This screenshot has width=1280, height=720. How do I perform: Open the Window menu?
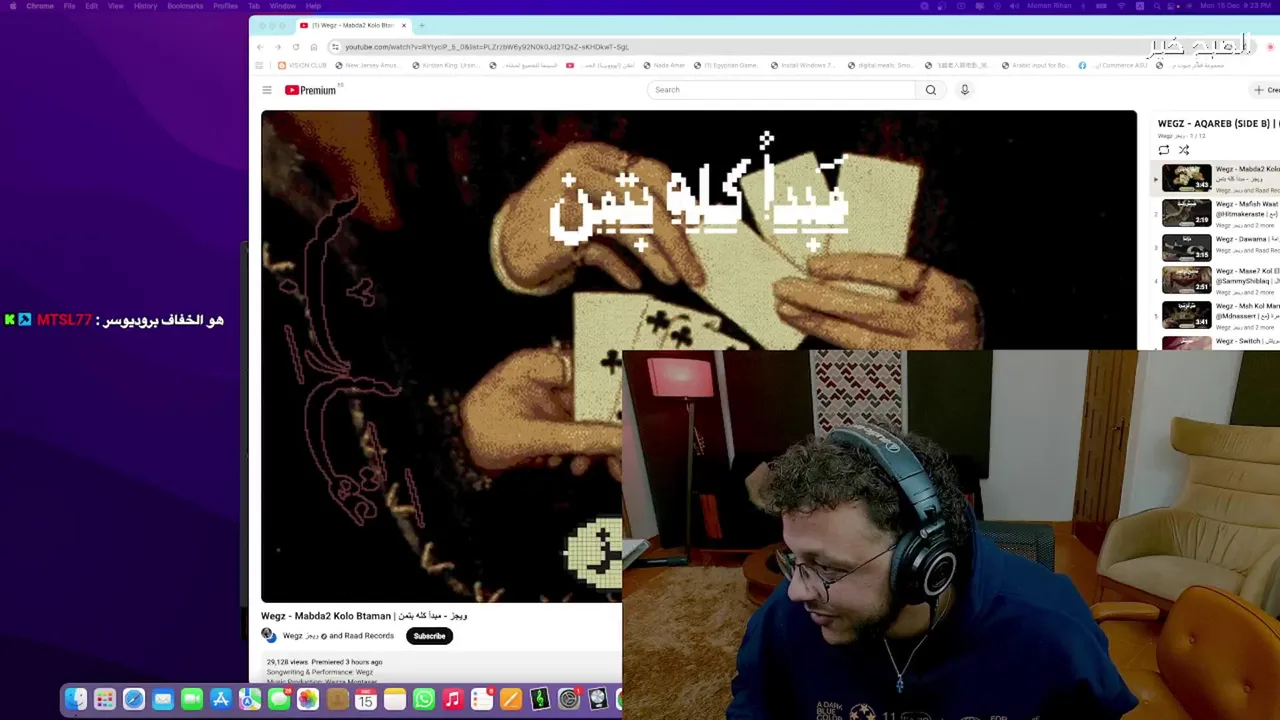point(282,6)
